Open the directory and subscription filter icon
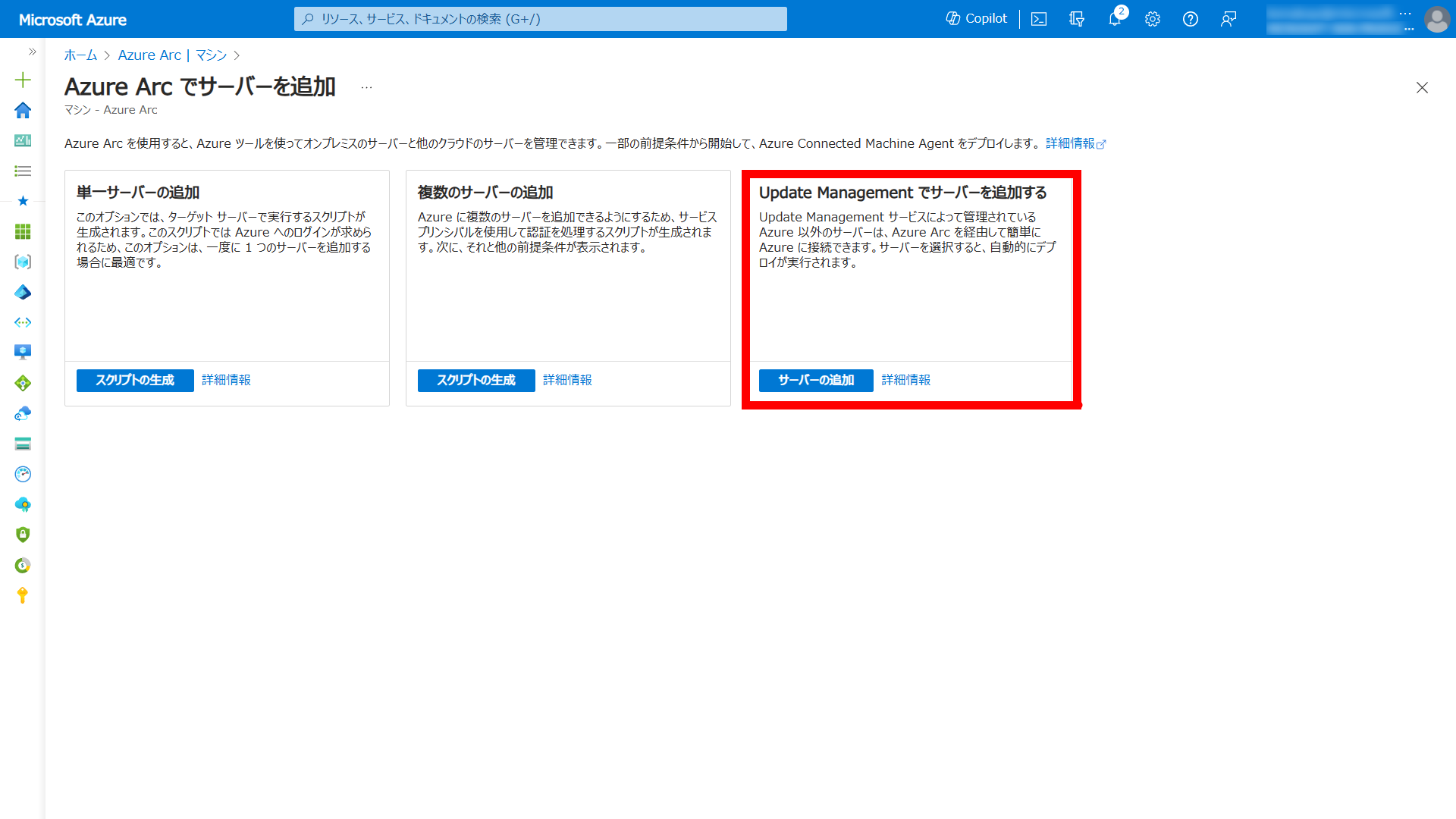1456x819 pixels. pyautogui.click(x=1077, y=19)
